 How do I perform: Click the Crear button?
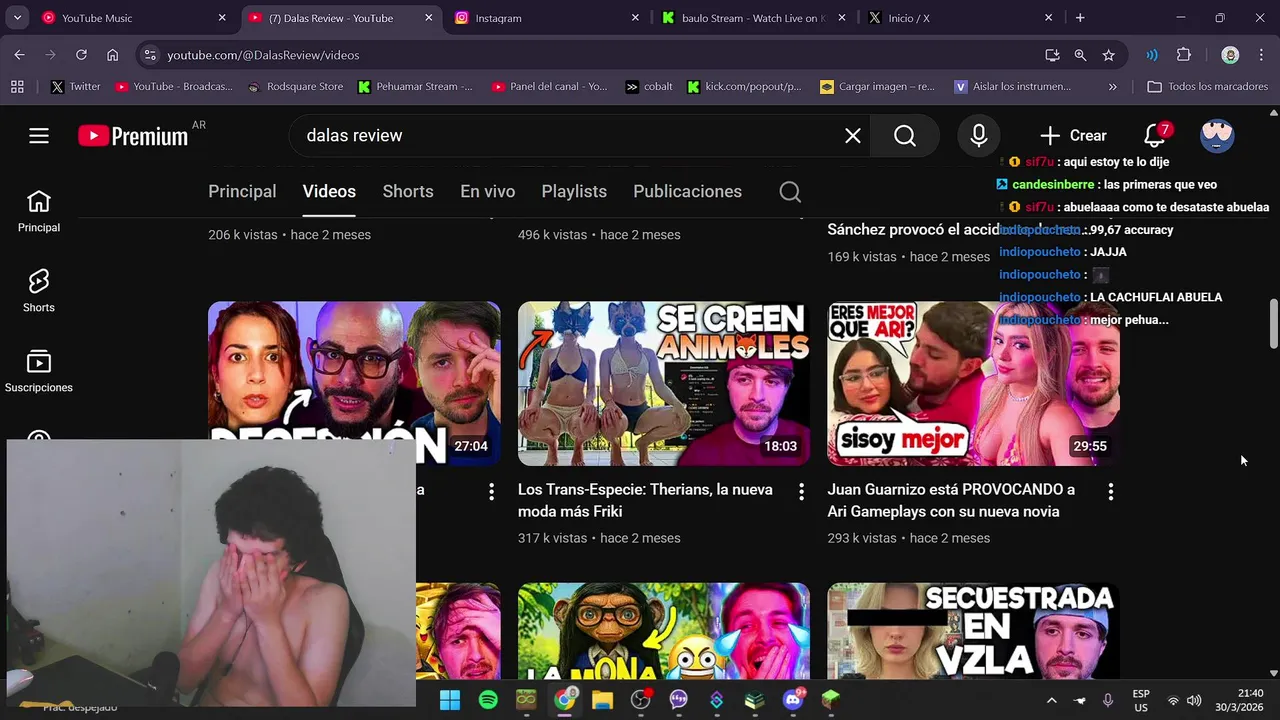coord(1074,135)
